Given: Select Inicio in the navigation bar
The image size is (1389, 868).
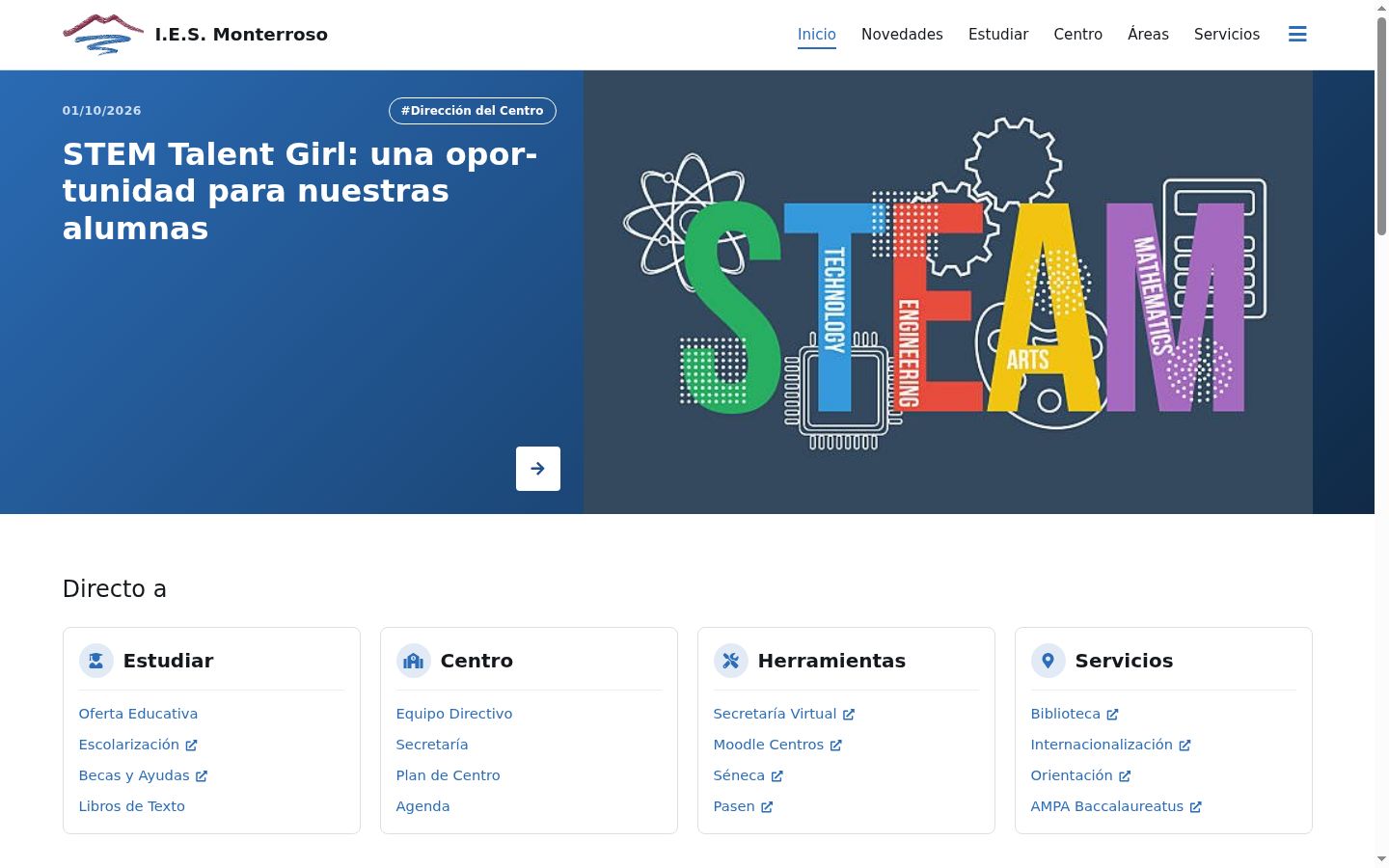Looking at the screenshot, I should click(x=817, y=34).
